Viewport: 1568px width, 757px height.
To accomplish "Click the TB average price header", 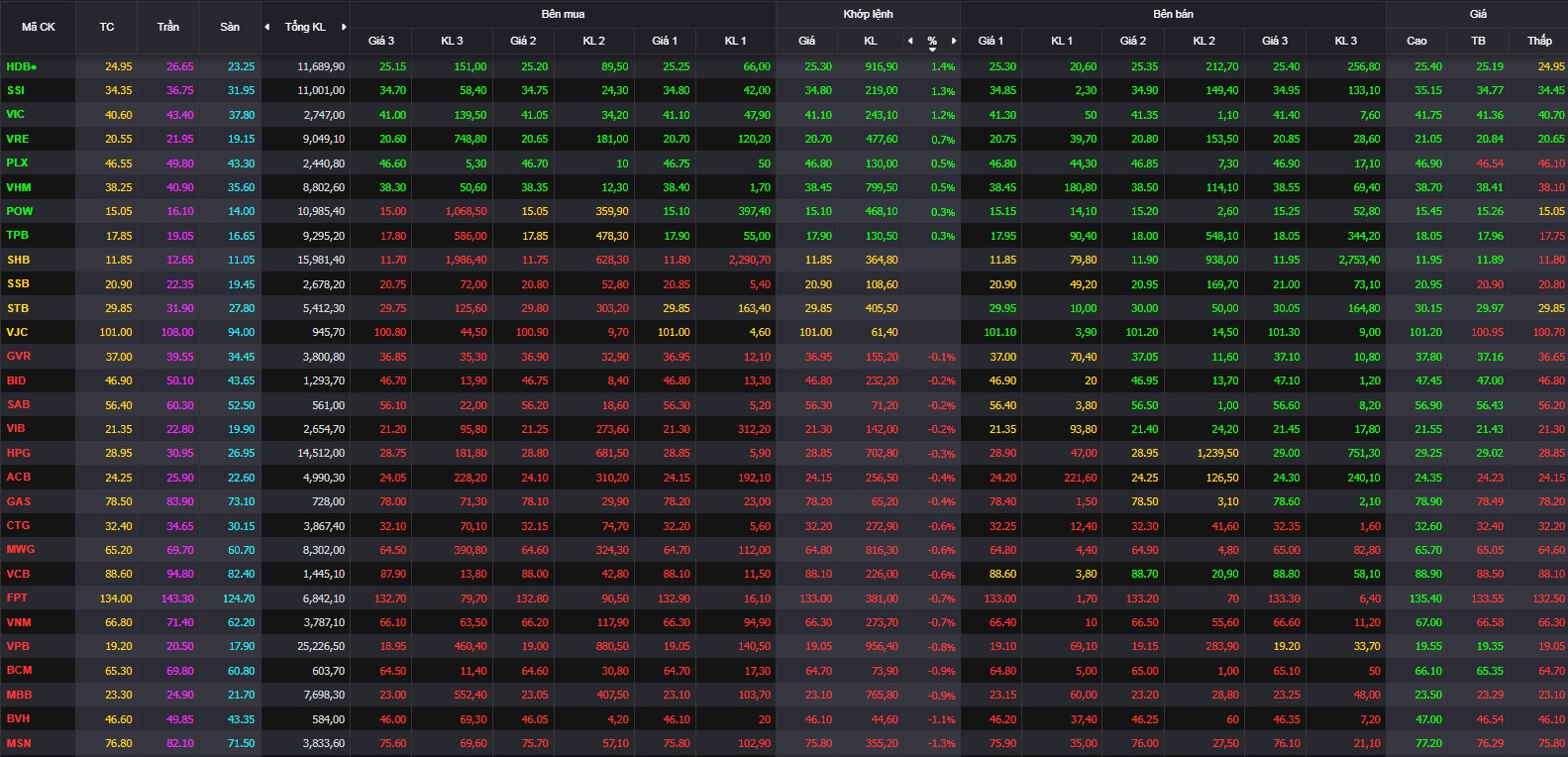I will click(x=1478, y=41).
